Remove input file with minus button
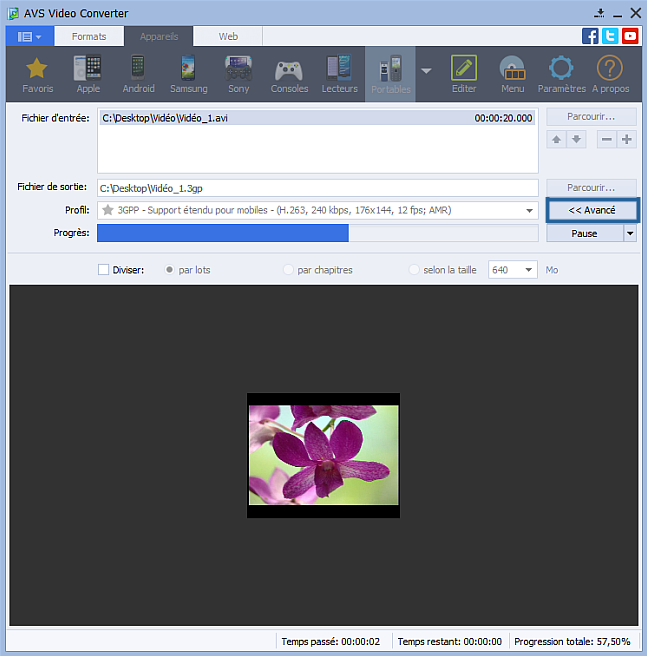The width and height of the screenshot is (647, 656). coord(606,139)
